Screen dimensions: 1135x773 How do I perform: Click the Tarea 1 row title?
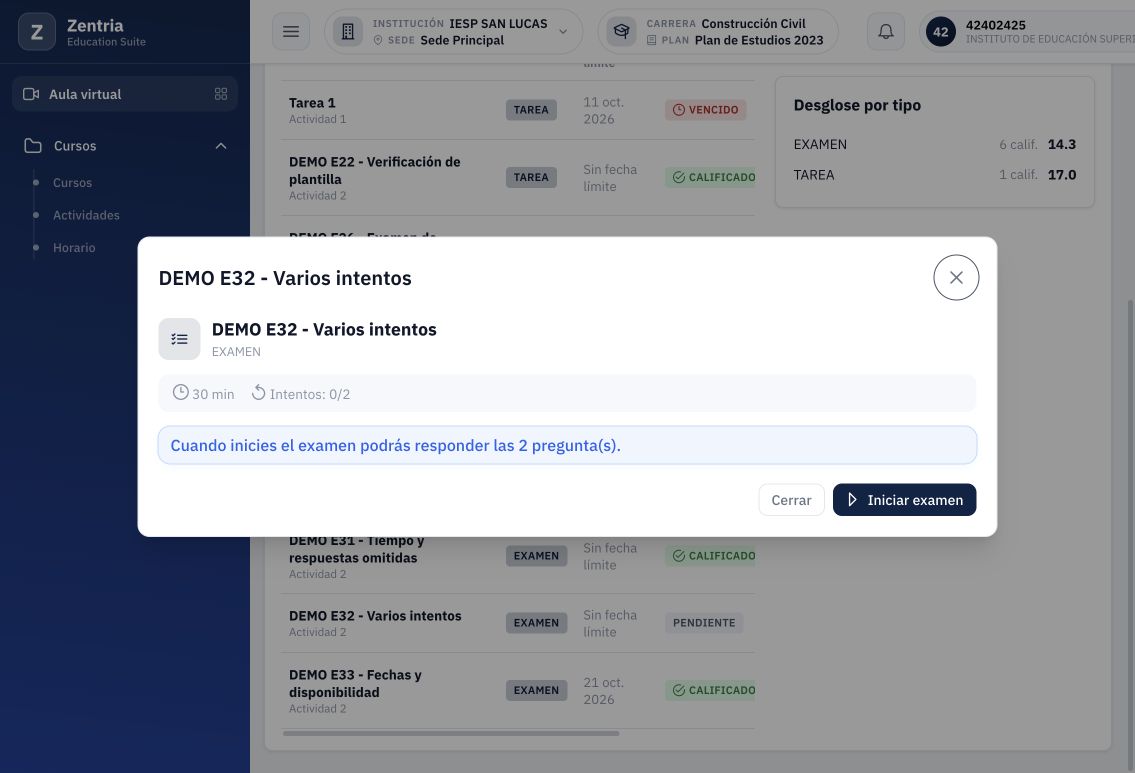(312, 103)
